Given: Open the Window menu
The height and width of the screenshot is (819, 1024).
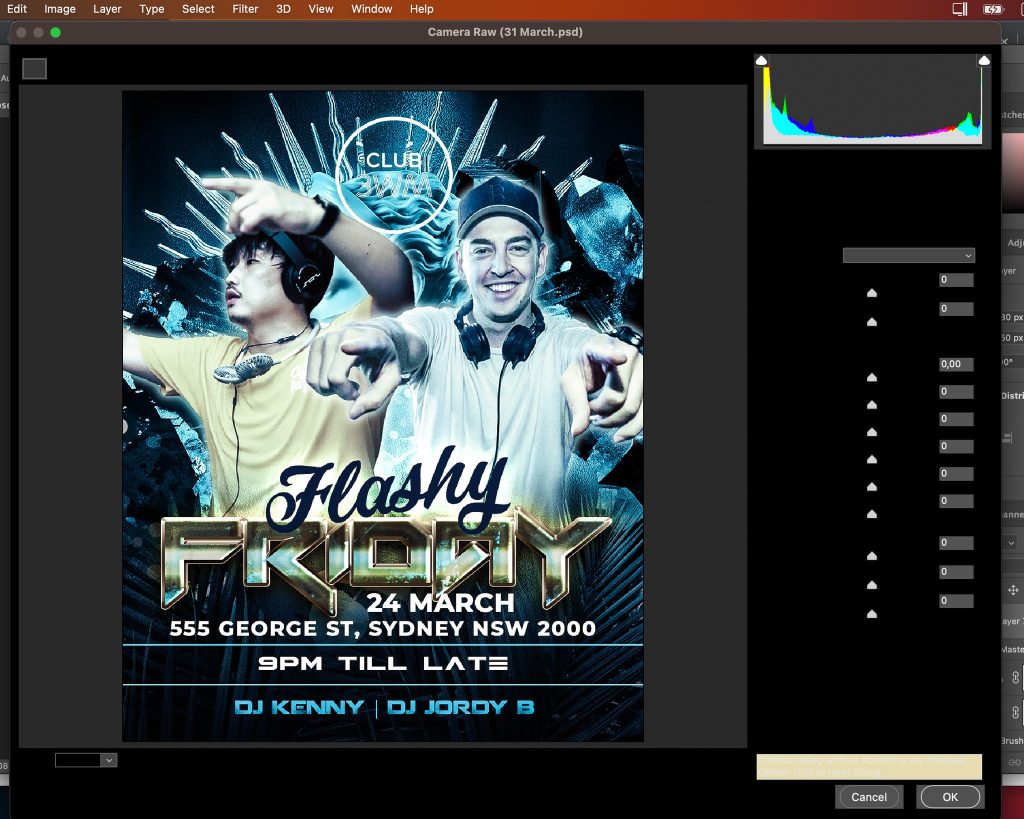Looking at the screenshot, I should [372, 9].
